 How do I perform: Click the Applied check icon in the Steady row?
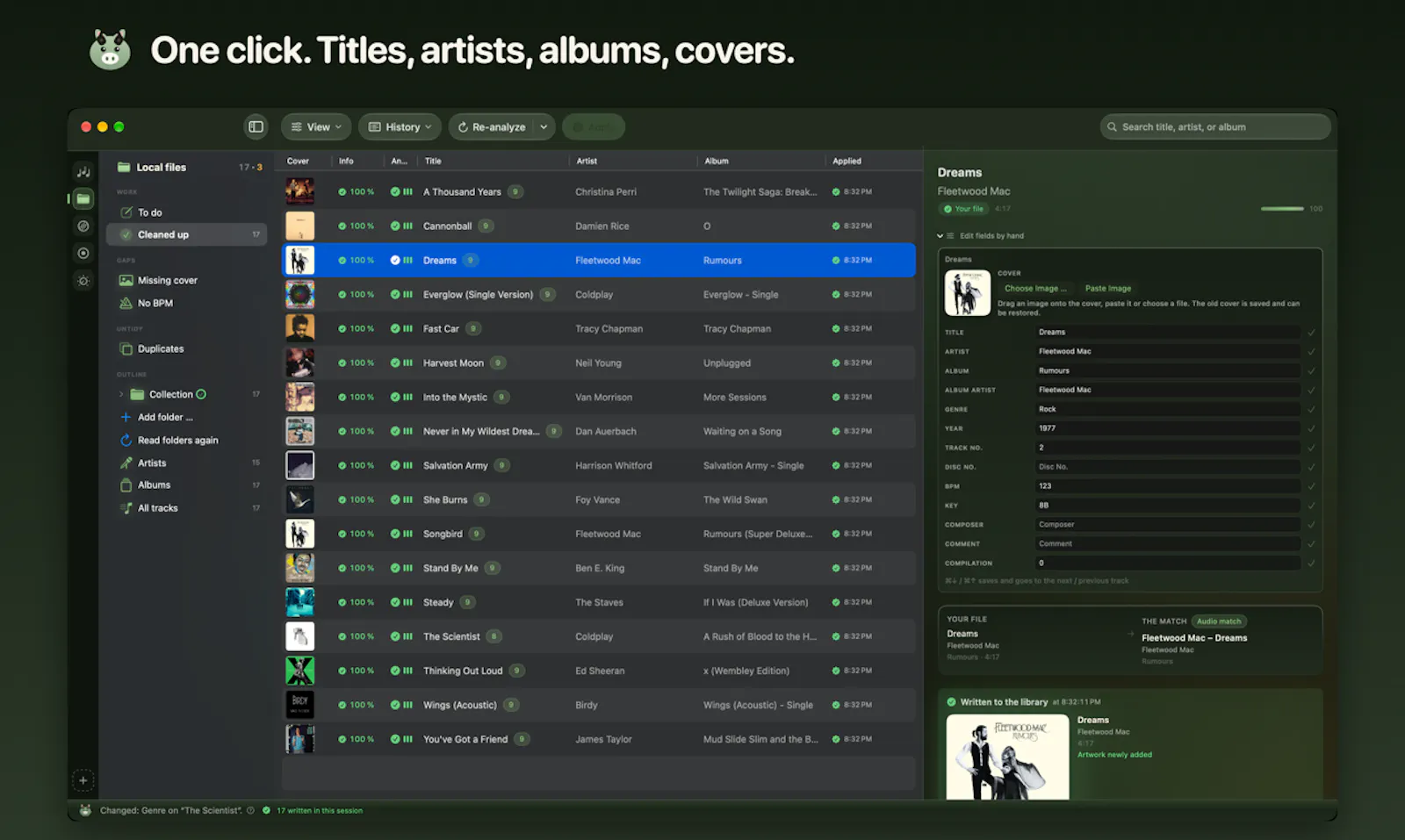click(x=836, y=602)
